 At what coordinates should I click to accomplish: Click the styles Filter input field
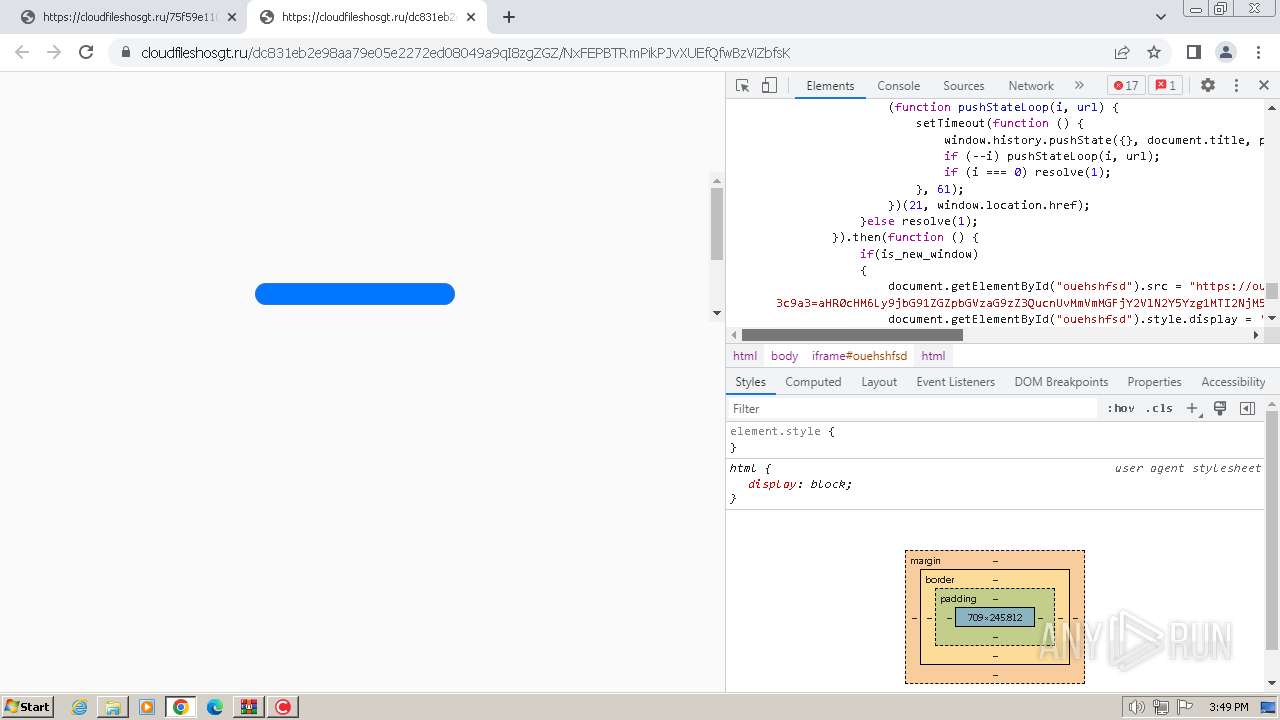[x=913, y=409]
